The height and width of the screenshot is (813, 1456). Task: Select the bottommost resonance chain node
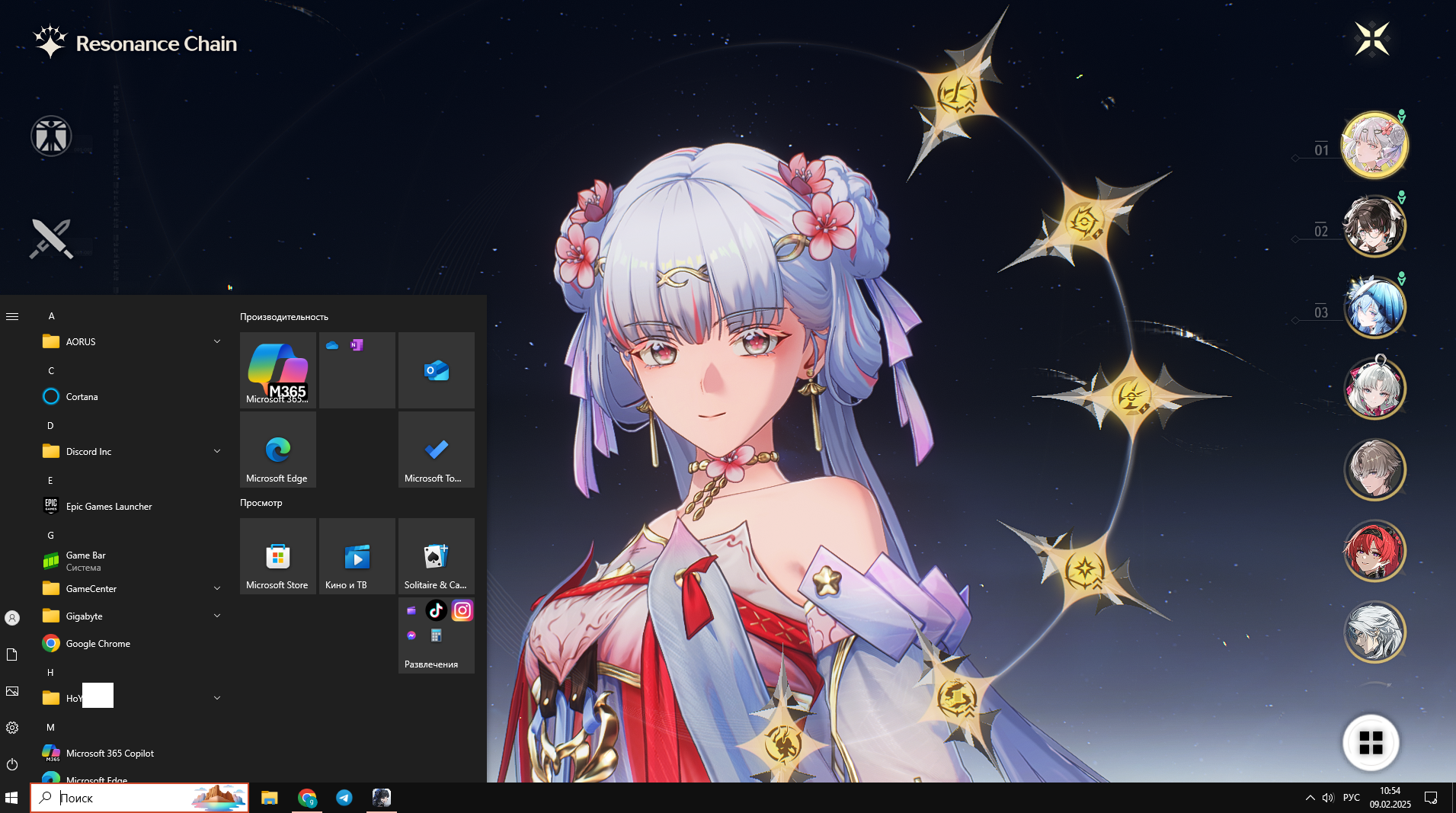pos(782,743)
